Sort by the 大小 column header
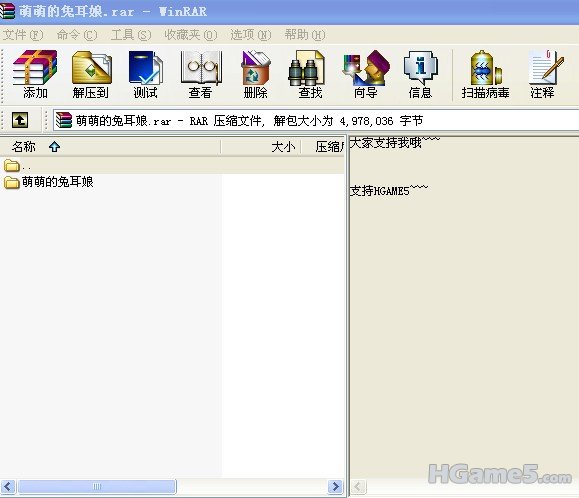This screenshot has width=579, height=498. click(x=261, y=147)
